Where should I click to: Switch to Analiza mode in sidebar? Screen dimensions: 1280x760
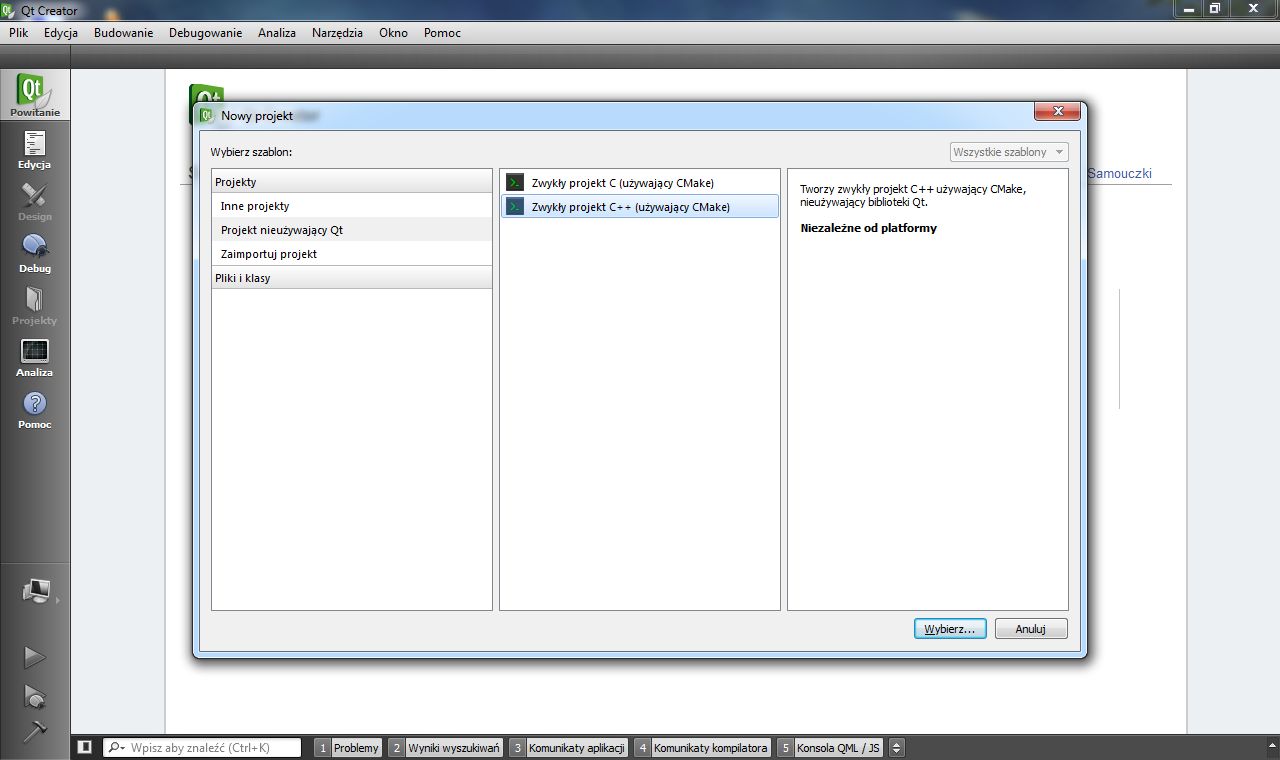[x=35, y=357]
